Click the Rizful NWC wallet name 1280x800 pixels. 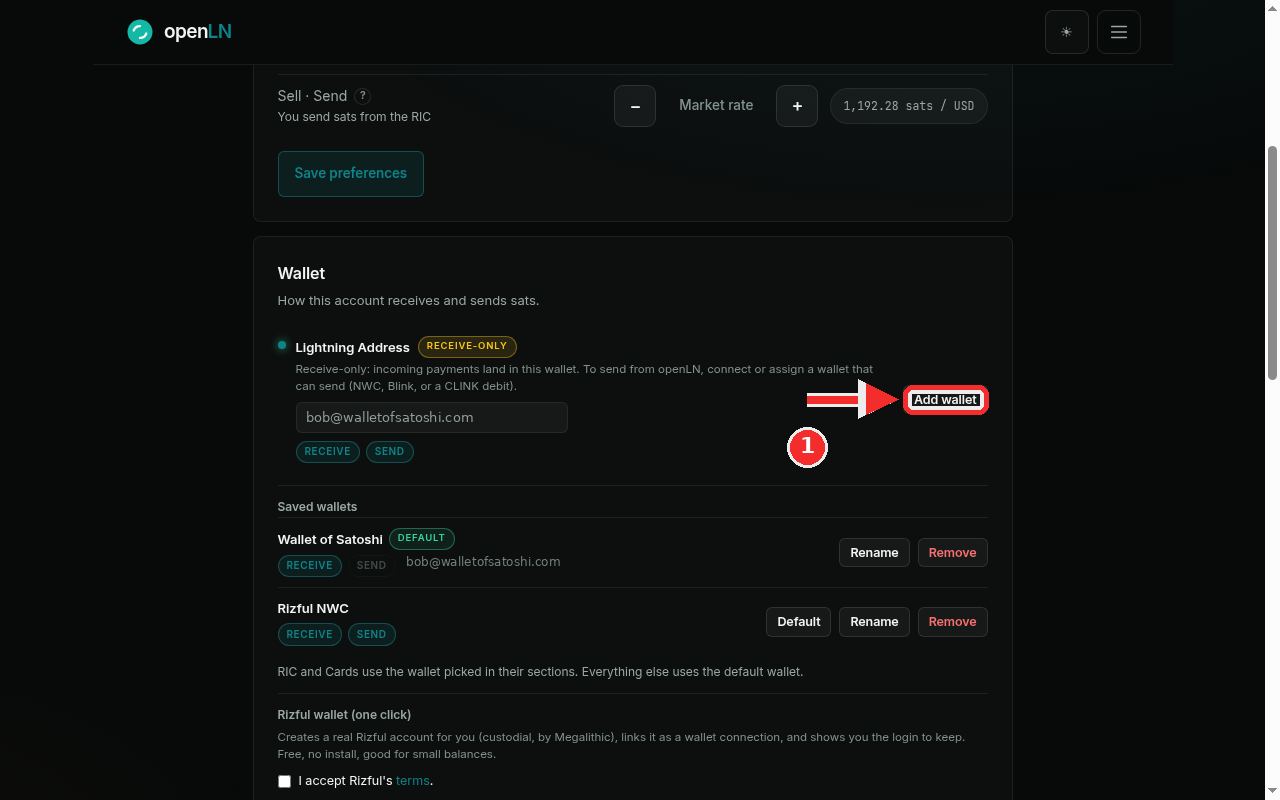coord(313,609)
